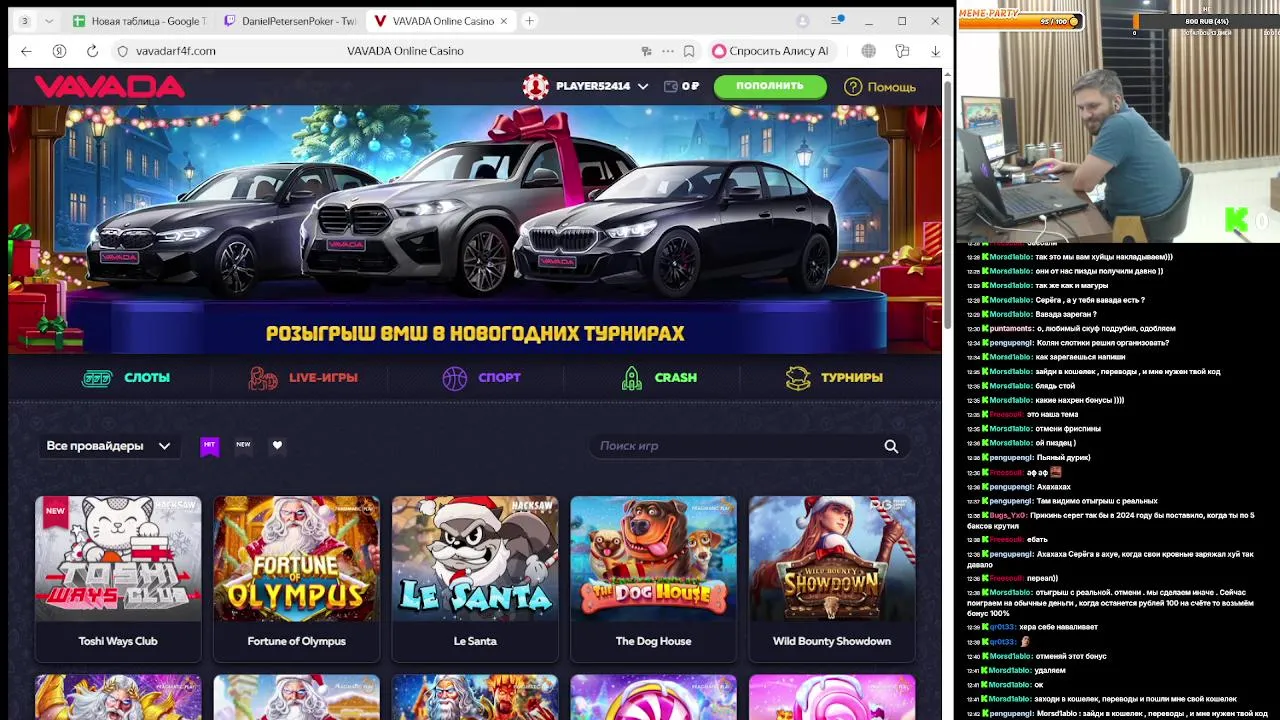The image size is (1280, 720).
Task: Click the green Пополнить deposit button
Action: click(770, 86)
